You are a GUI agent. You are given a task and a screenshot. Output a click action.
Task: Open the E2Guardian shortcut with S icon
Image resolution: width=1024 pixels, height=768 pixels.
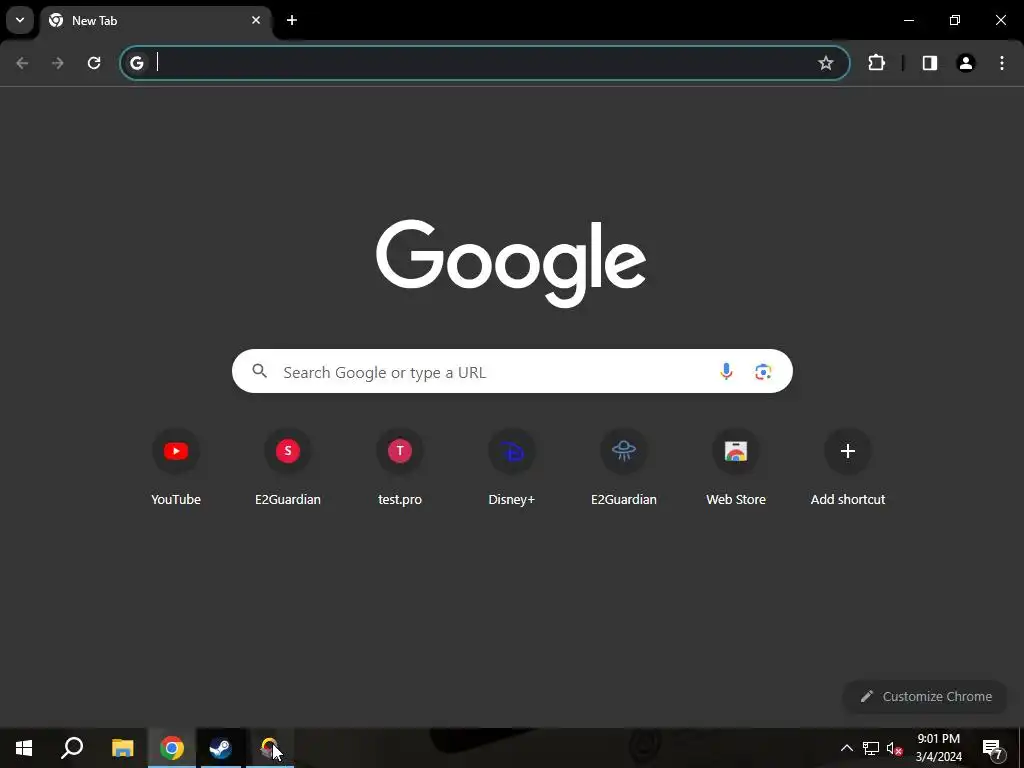tap(288, 466)
